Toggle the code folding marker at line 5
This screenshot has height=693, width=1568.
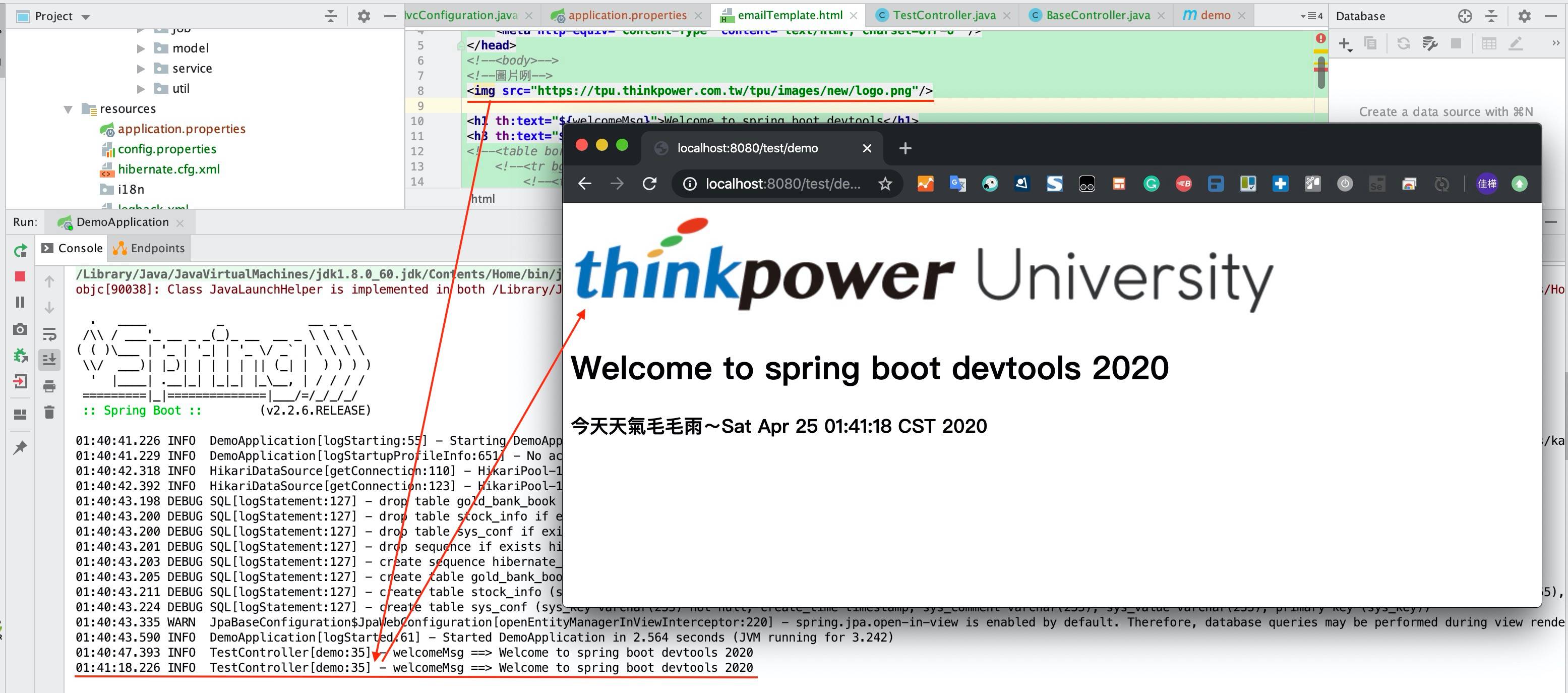coord(461,46)
